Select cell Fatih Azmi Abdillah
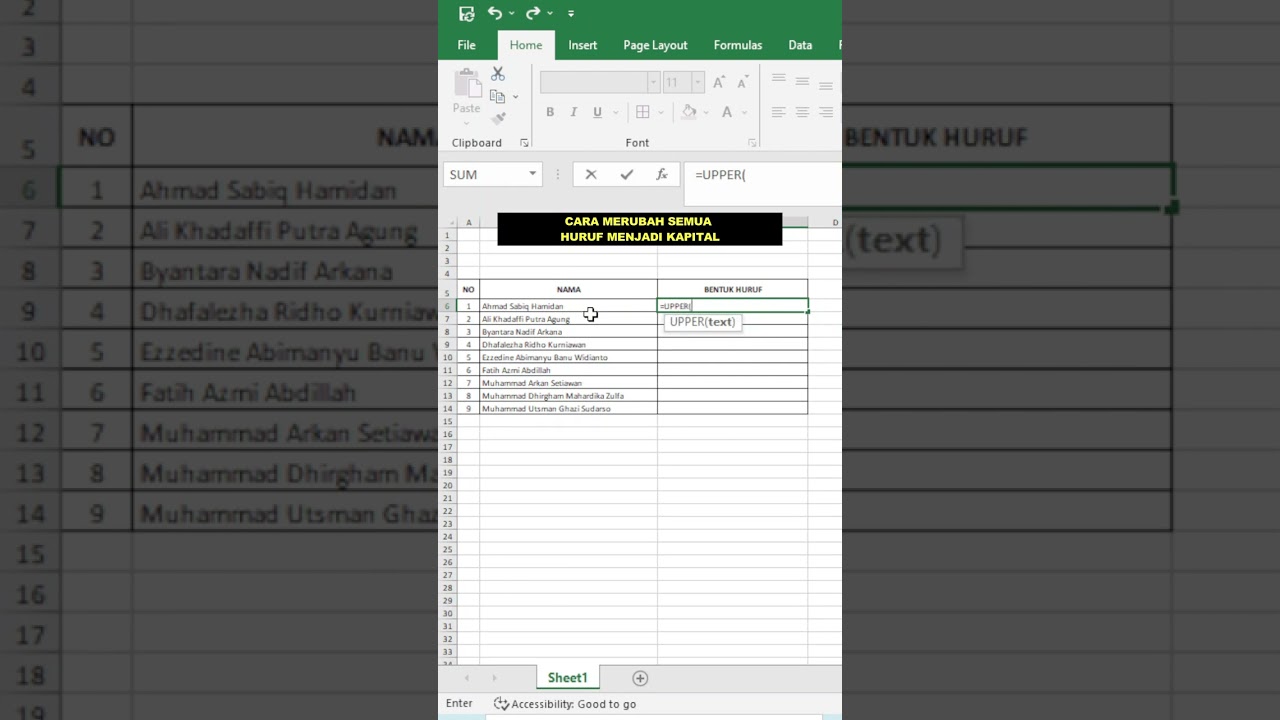The image size is (1280, 720). click(568, 370)
